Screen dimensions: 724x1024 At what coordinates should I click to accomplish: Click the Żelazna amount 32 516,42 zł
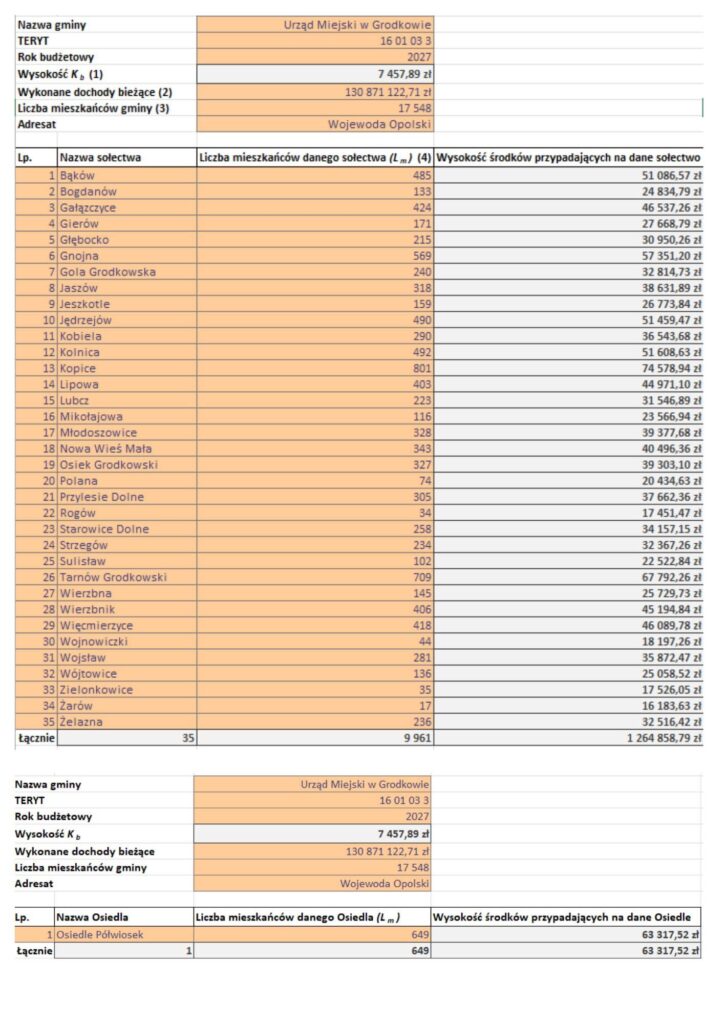tap(568, 722)
